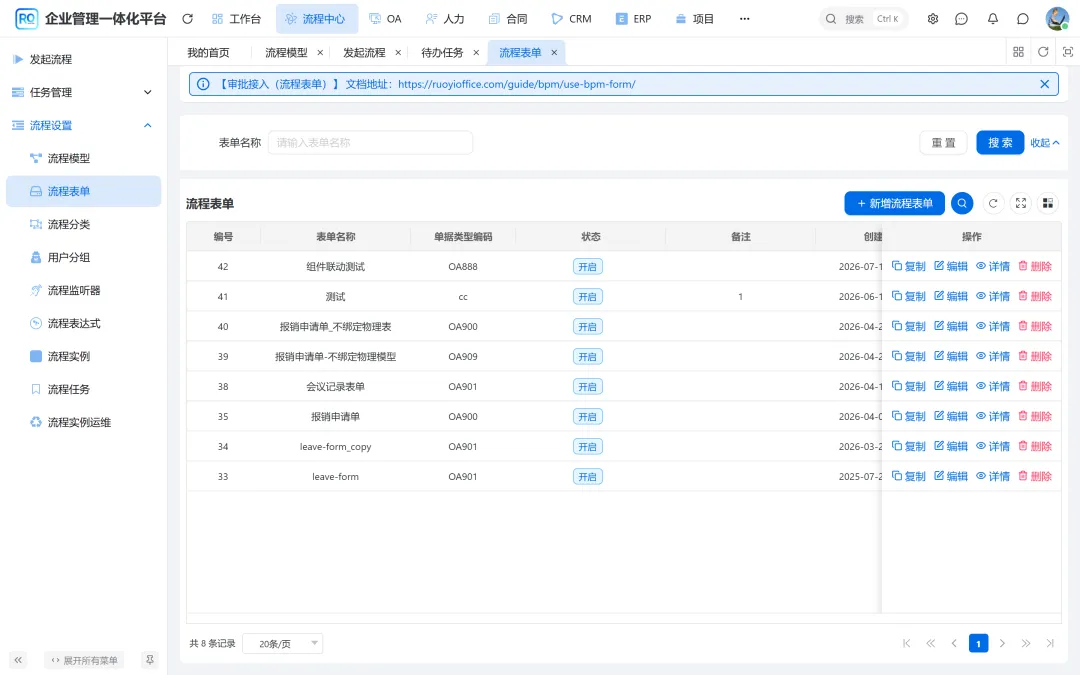The image size is (1080, 675).
Task: Jump to last page arrow
Action: click(x=1050, y=643)
